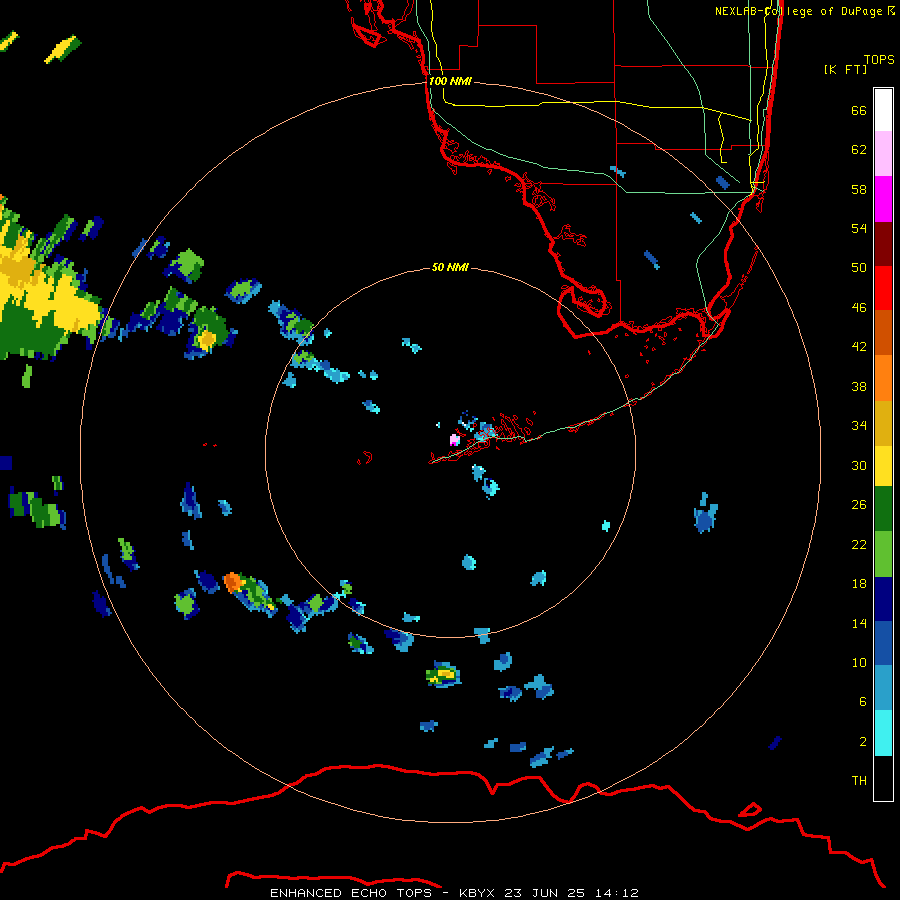
Task: Pick the light green legend swatch
Action: click(x=883, y=554)
